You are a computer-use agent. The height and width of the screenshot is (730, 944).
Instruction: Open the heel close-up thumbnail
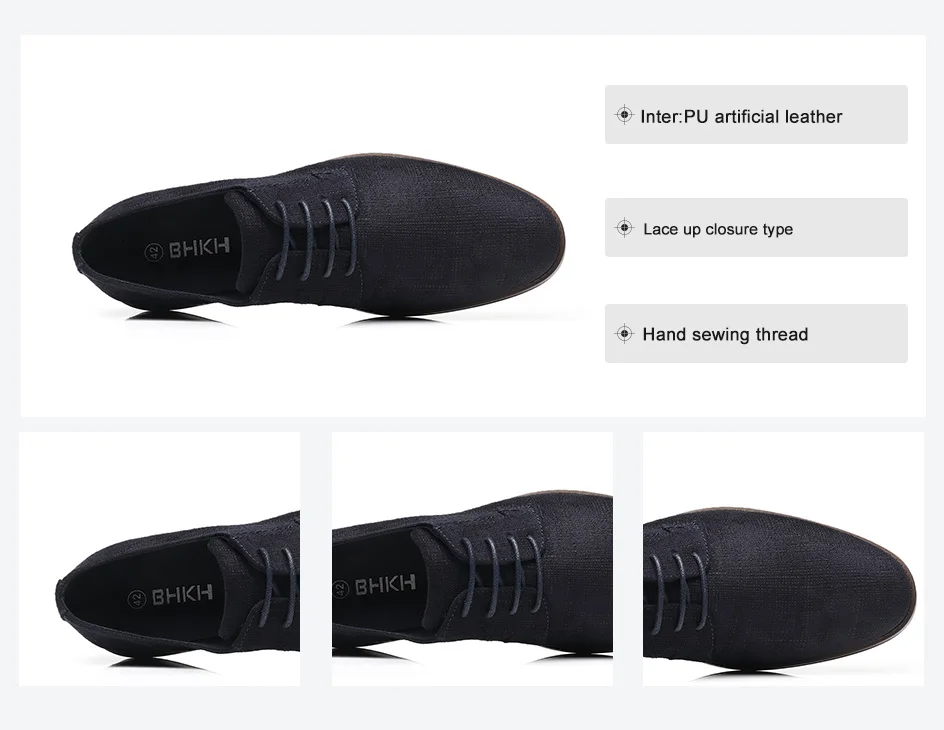pyautogui.click(x=160, y=559)
